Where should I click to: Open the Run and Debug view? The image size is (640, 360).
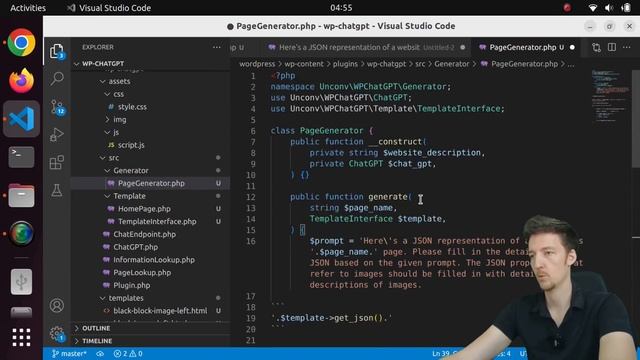(x=57, y=135)
